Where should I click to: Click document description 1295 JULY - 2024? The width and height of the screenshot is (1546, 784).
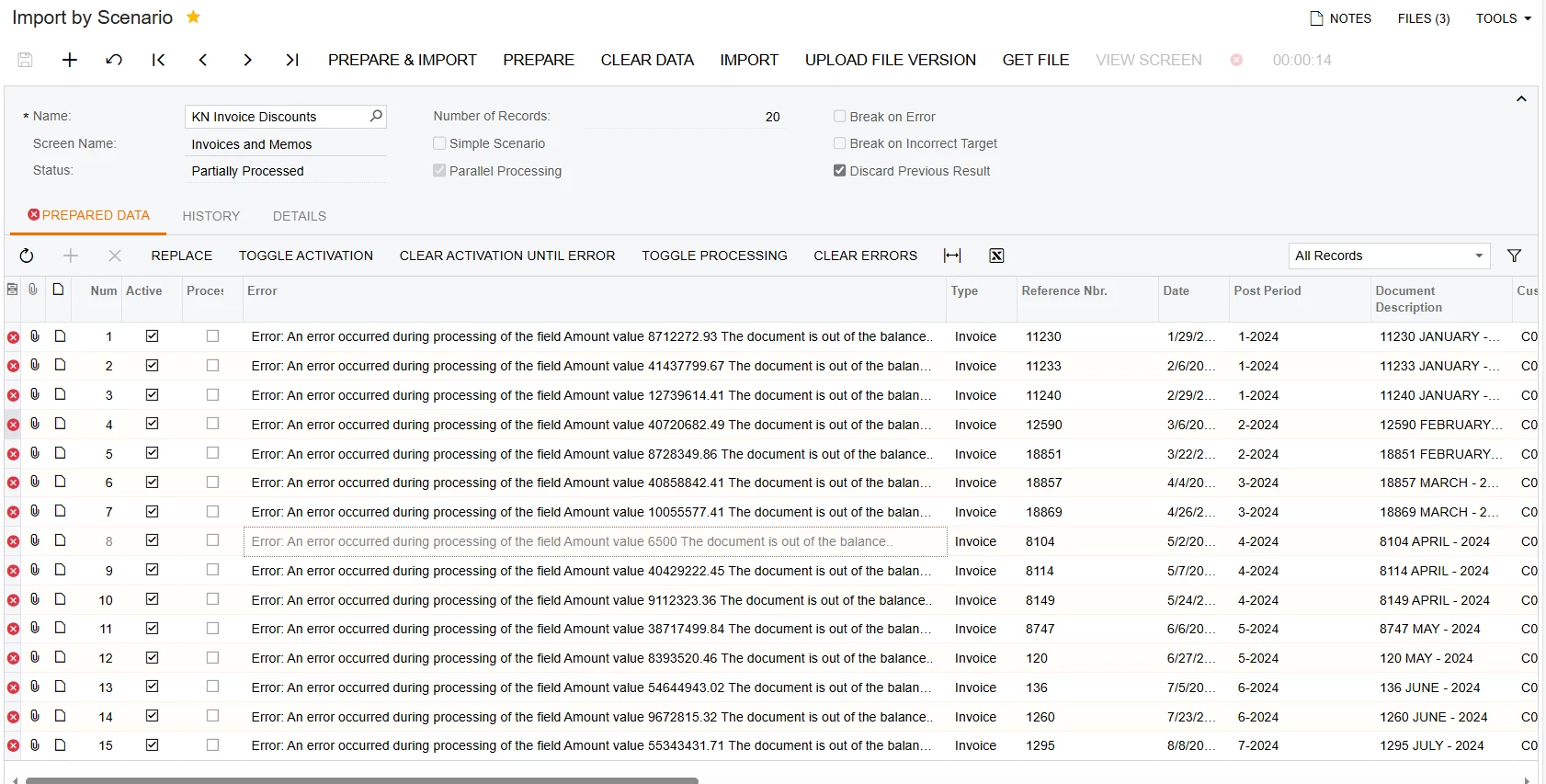[x=1441, y=745]
